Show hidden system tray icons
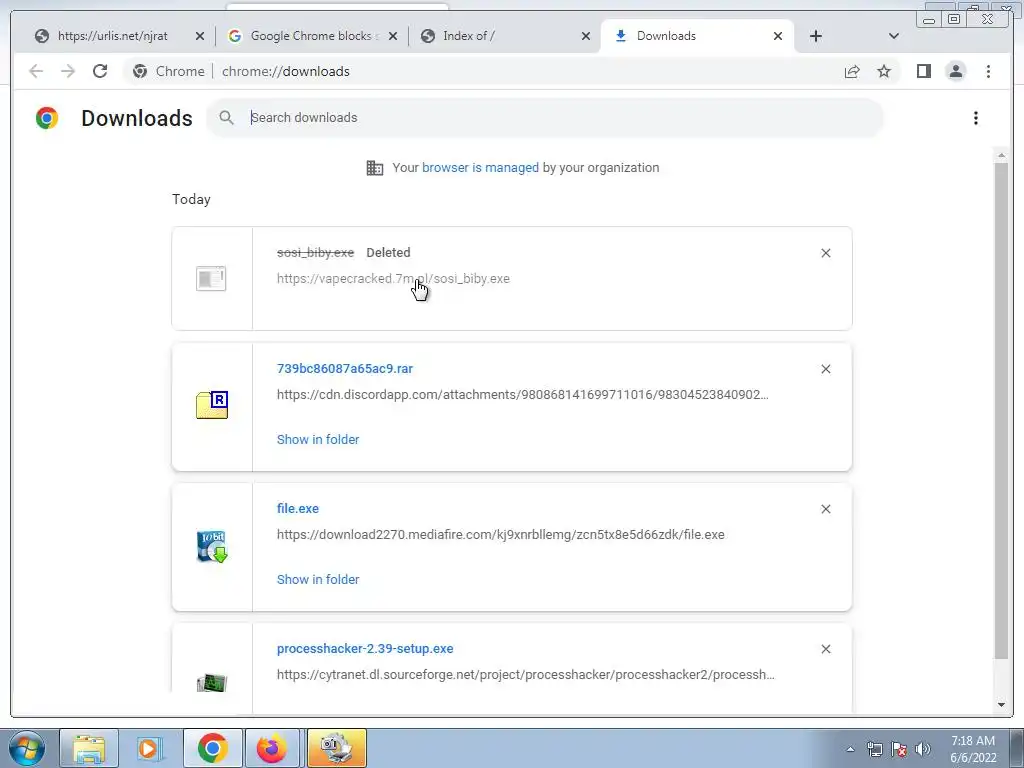The image size is (1024, 768). (x=850, y=749)
